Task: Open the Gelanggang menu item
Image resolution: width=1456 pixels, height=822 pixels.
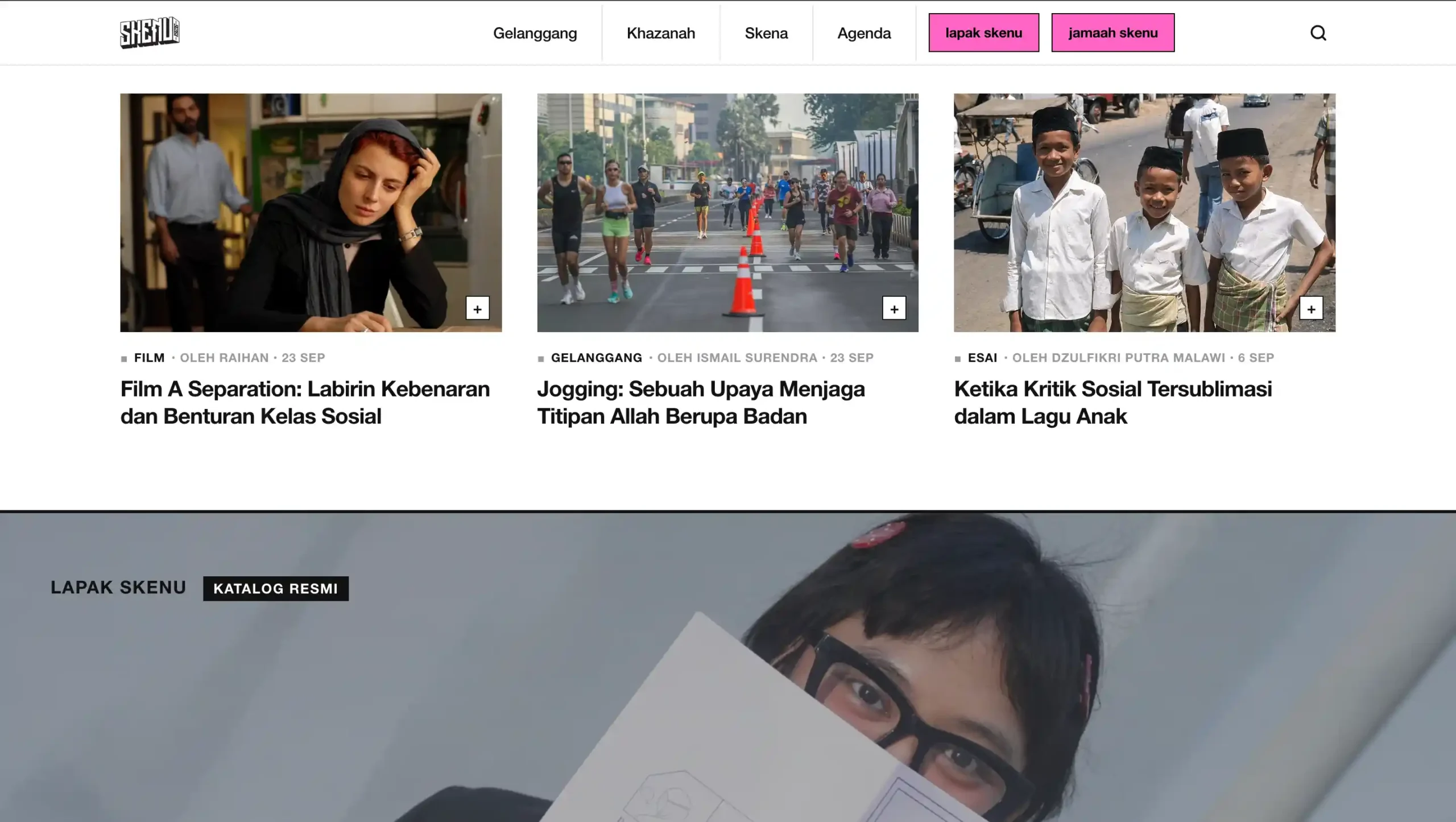Action: click(x=535, y=33)
